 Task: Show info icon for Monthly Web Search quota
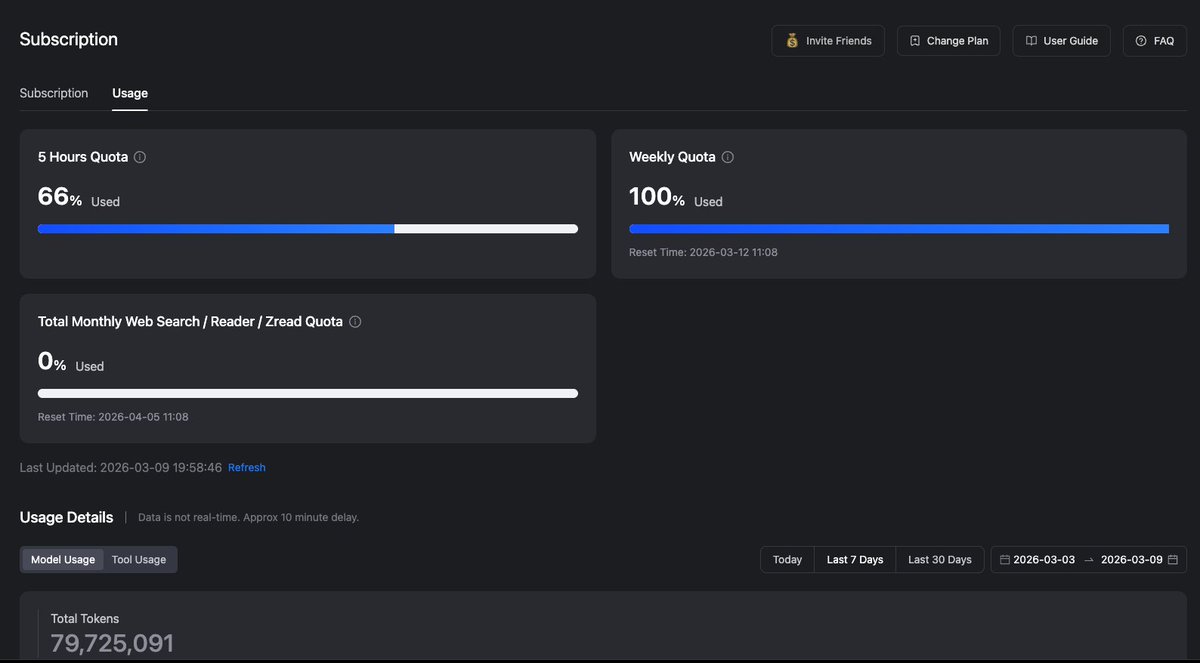355,322
